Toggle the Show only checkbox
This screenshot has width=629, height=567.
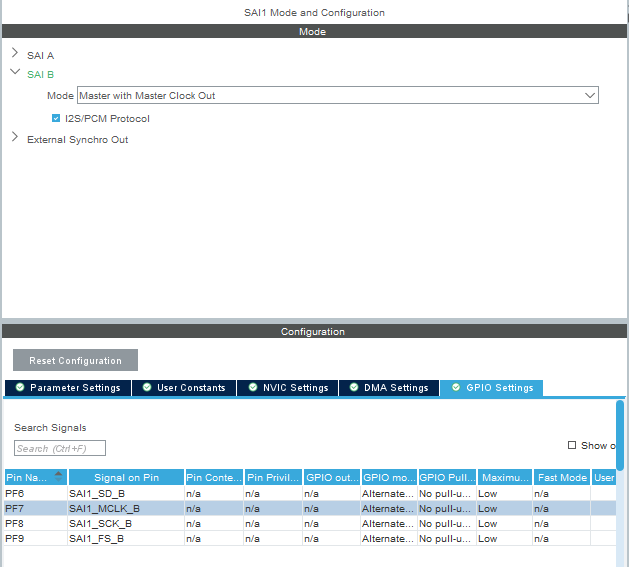572,445
